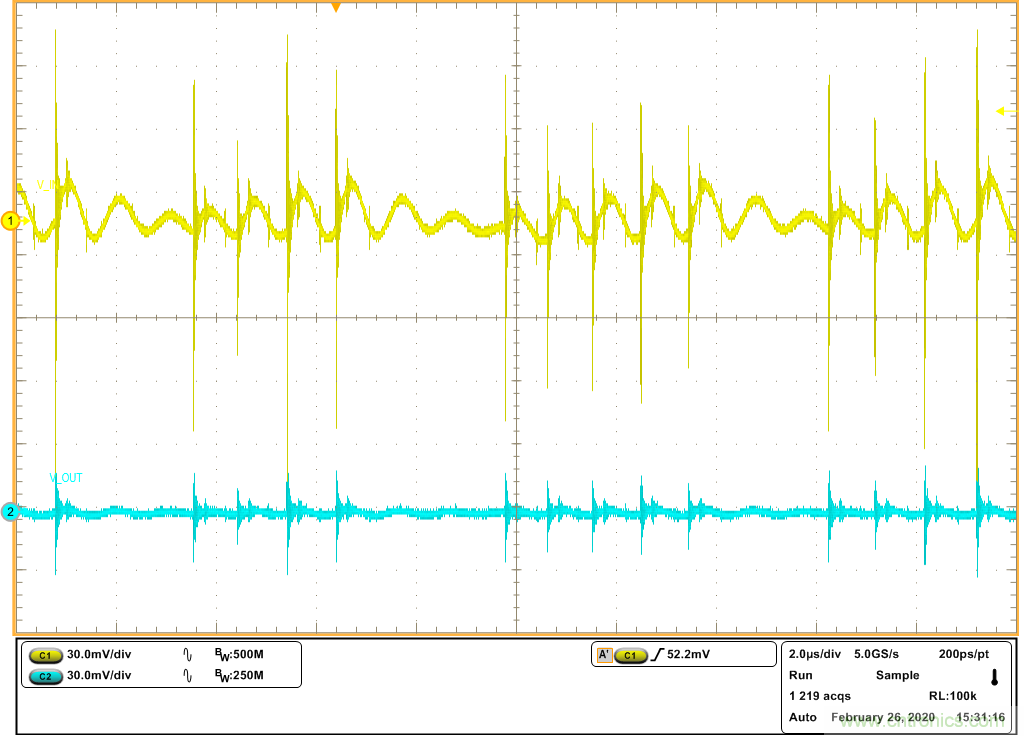This screenshot has width=1024, height=736.
Task: Click the yellow C1 channel badge
Action: pos(44,655)
